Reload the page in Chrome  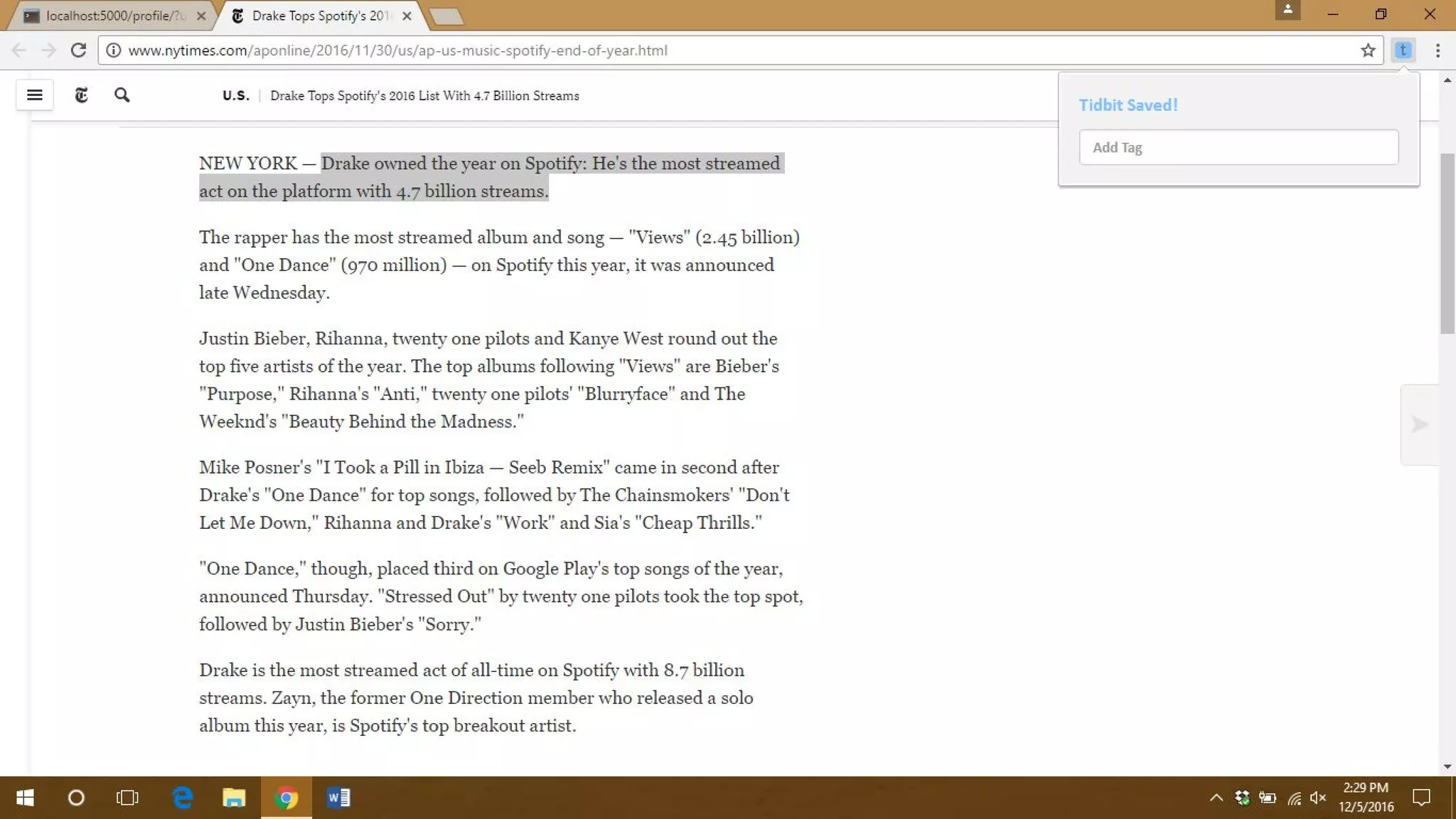coord(78,50)
